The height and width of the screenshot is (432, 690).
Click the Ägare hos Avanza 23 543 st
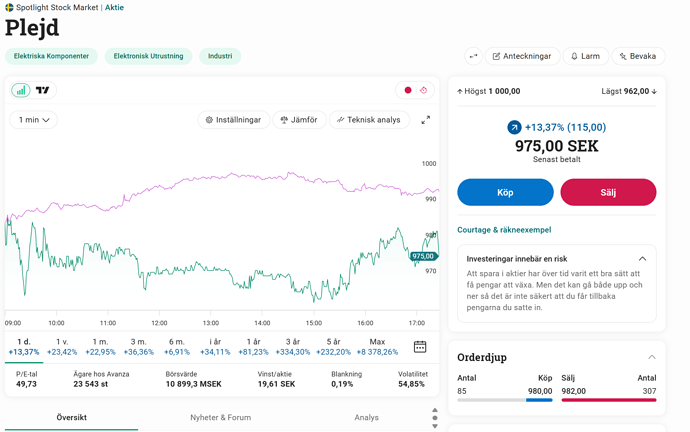click(x=91, y=384)
